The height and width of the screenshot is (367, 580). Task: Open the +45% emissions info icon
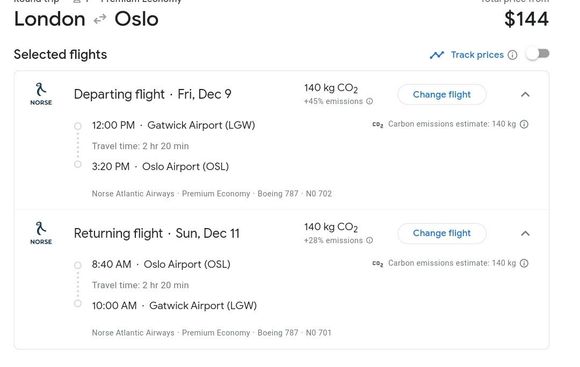point(370,101)
